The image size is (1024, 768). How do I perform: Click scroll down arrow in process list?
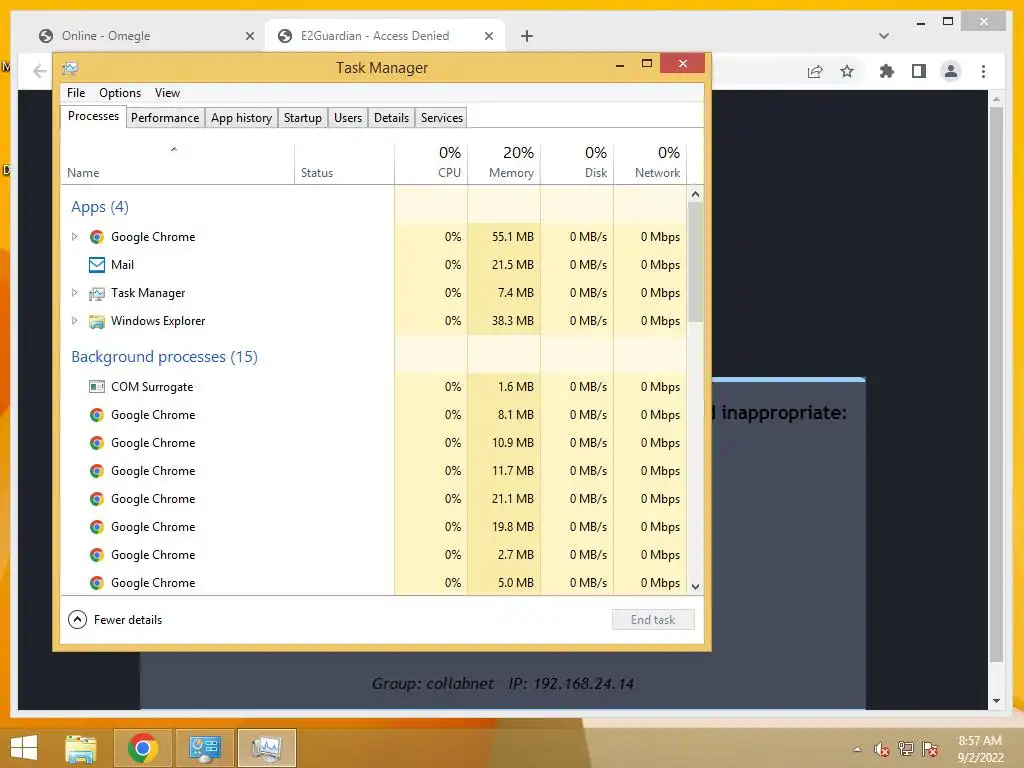pos(696,586)
